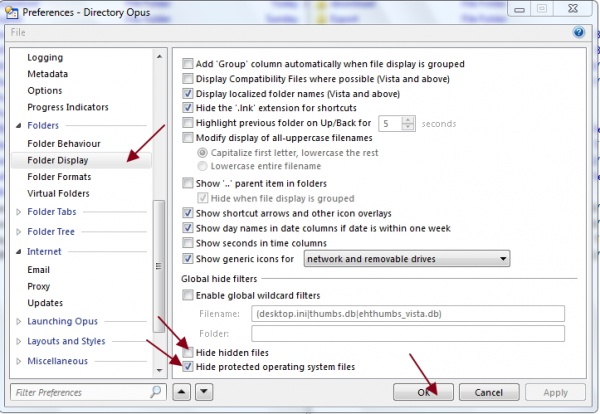The height and width of the screenshot is (414, 600).
Task: Enable Highlight previous folder on Up/Back
Action: (188, 123)
